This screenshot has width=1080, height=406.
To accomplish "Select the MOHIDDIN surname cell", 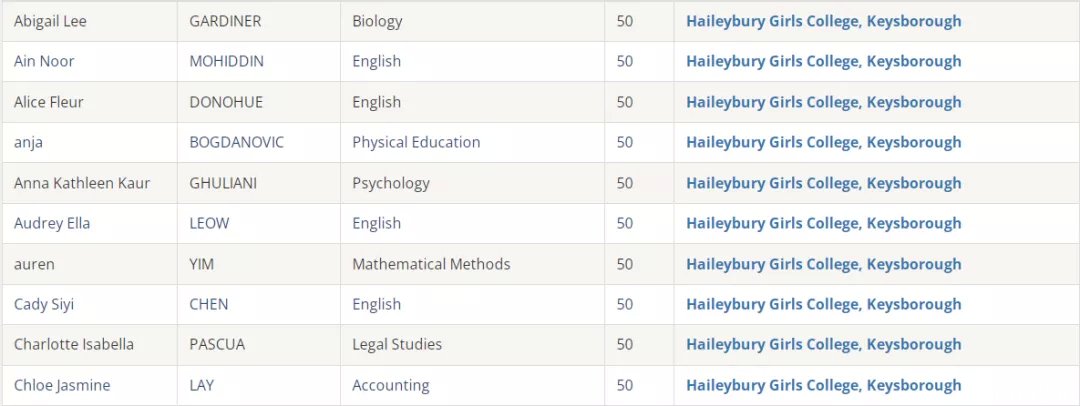I will [x=259, y=61].
